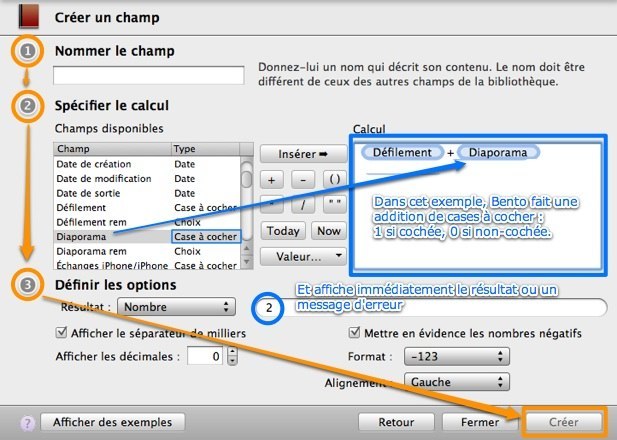Click the Défilement token in the calculation
617x440 pixels.
[x=402, y=152]
